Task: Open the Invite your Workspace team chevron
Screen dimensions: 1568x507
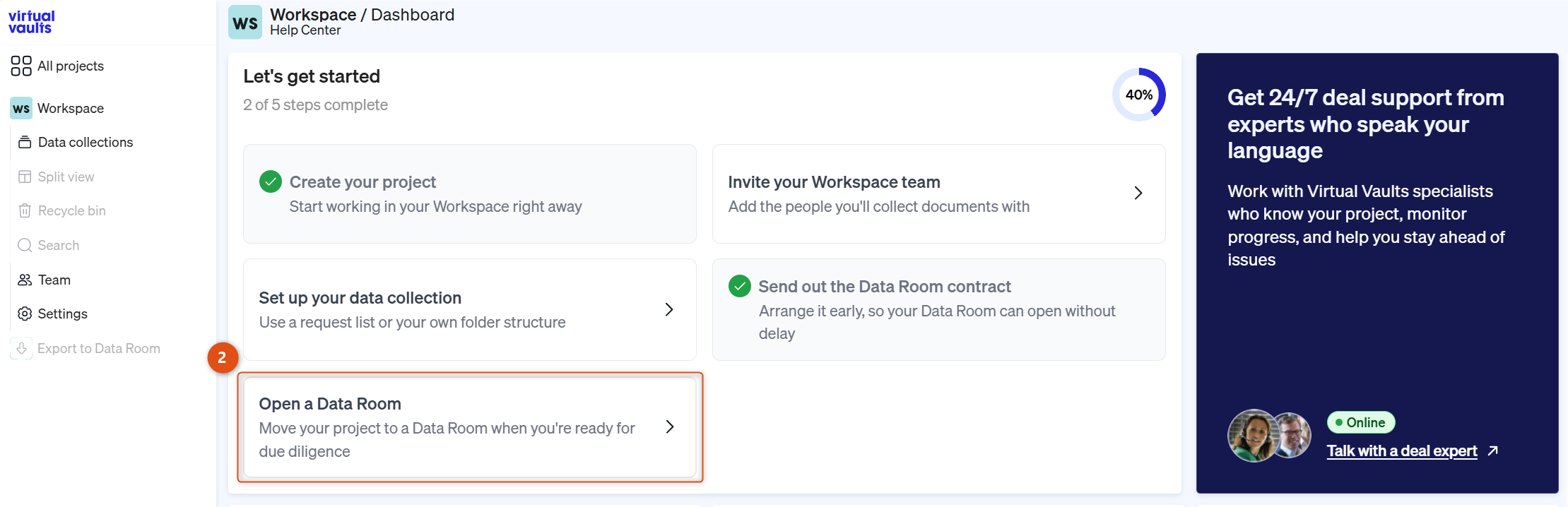Action: tap(1138, 193)
